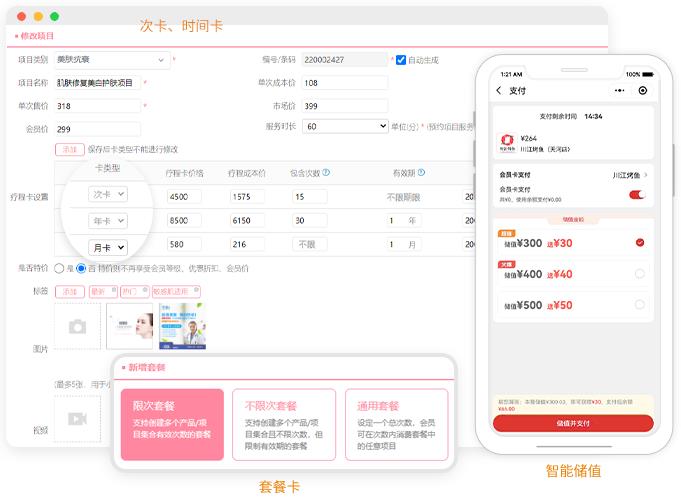Tap the back arrow on the payment screen
681x502 pixels.
pyautogui.click(x=499, y=90)
